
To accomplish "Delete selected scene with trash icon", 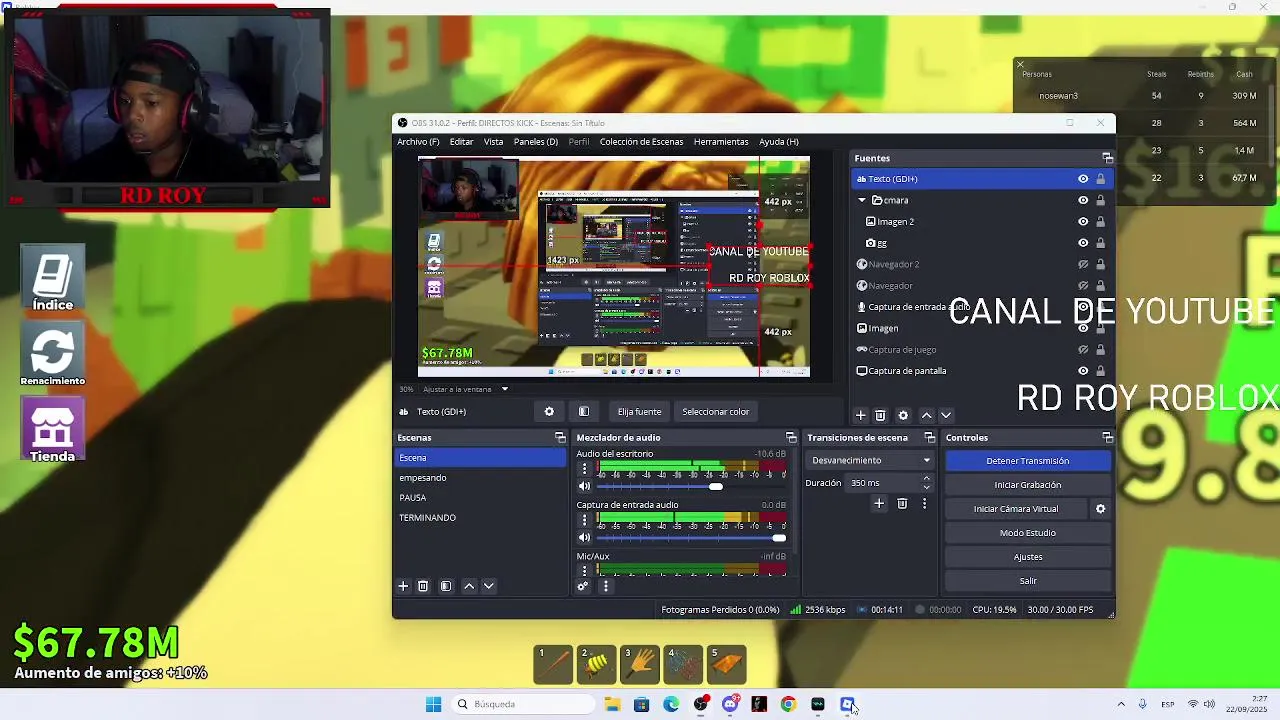I will 423,586.
